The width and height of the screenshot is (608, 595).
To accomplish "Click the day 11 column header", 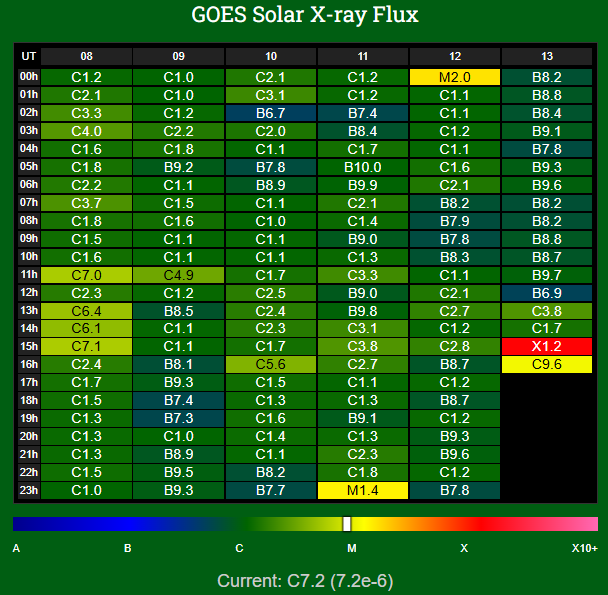I will pyautogui.click(x=363, y=56).
